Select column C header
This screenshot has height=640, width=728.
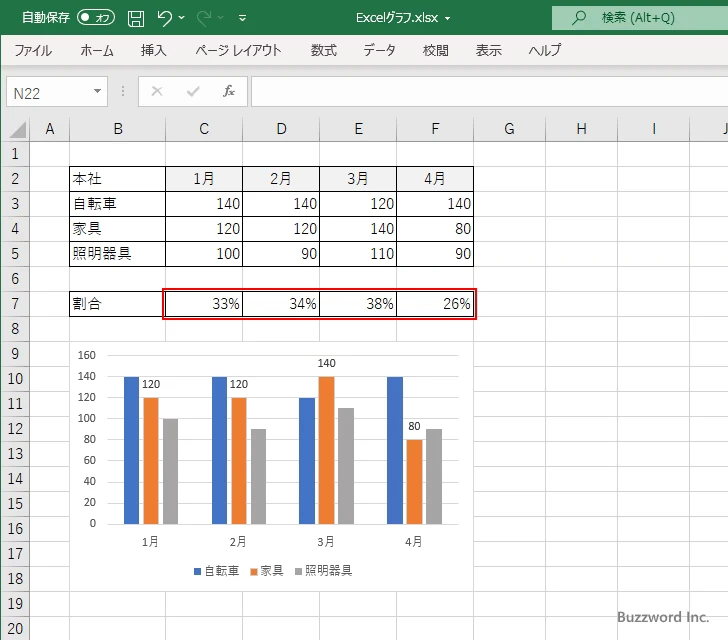click(204, 129)
